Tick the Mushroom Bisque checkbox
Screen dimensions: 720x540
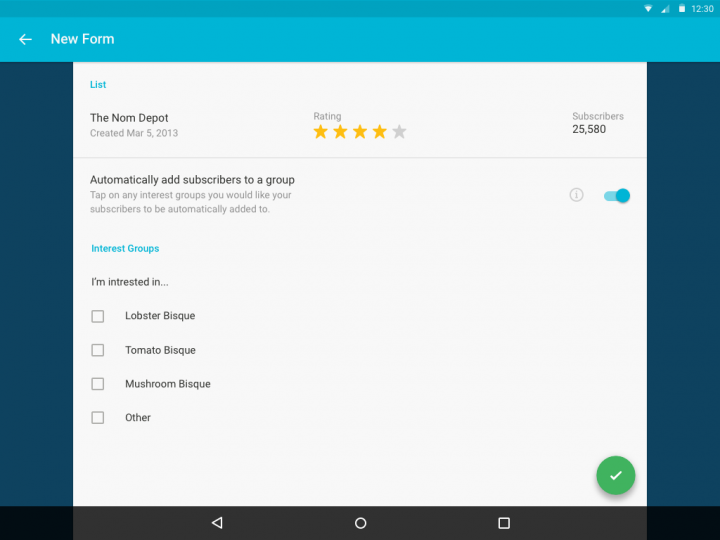point(98,384)
